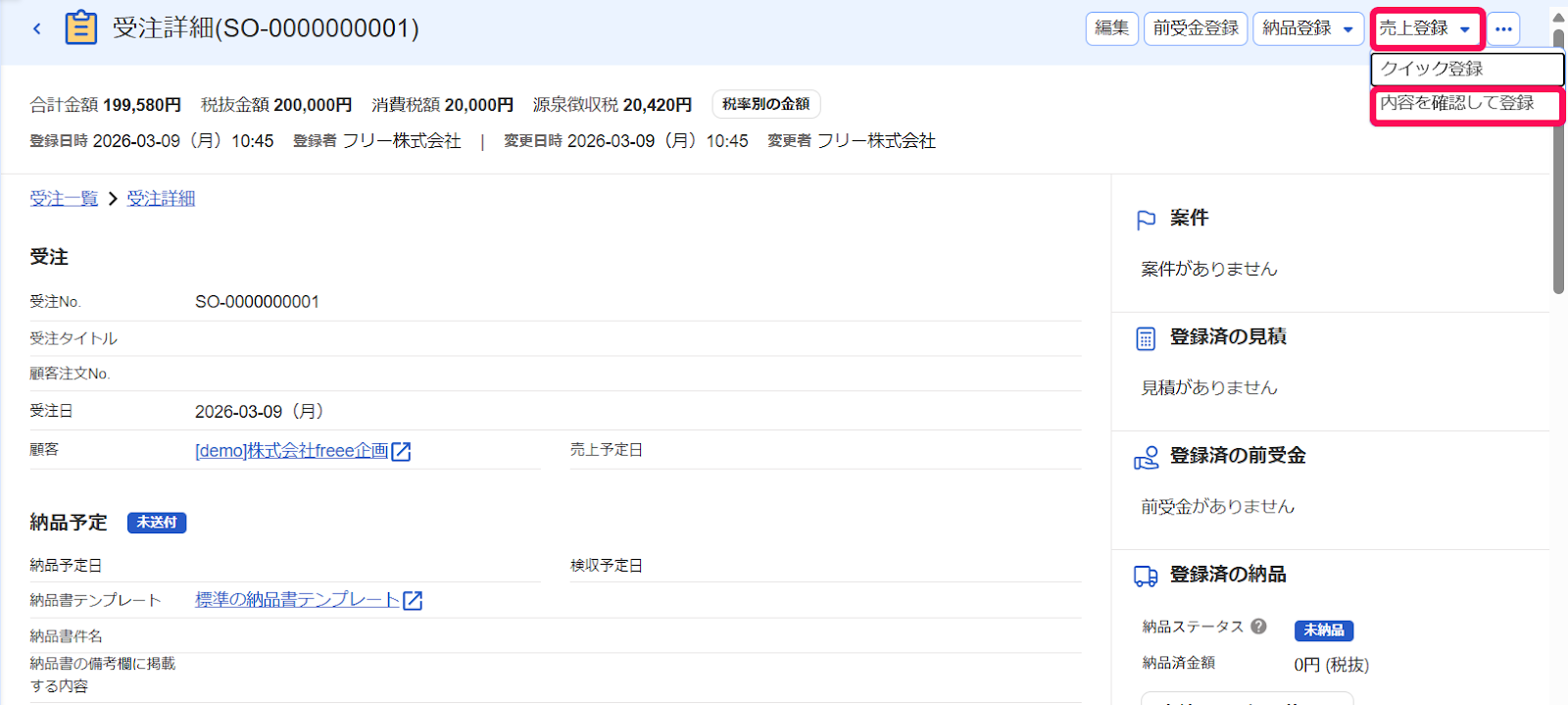Click the 前受金登録 button
The image size is (1568, 705).
coord(1196,28)
